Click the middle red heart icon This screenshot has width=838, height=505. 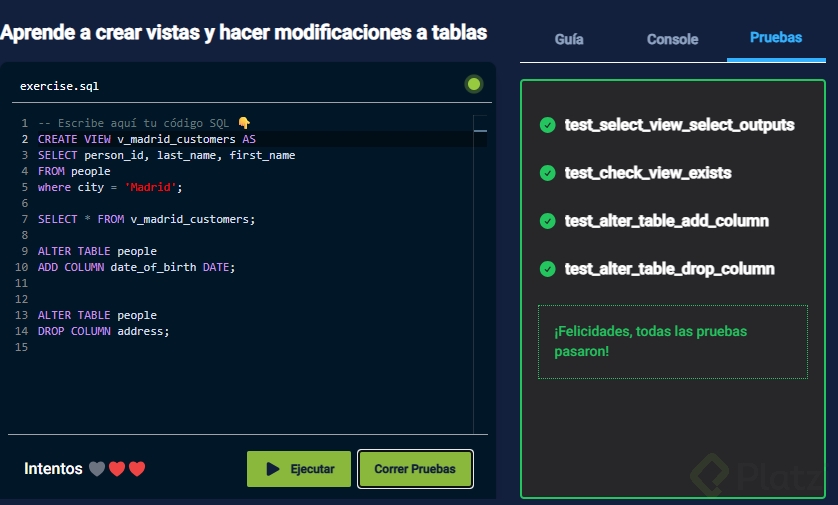(117, 469)
